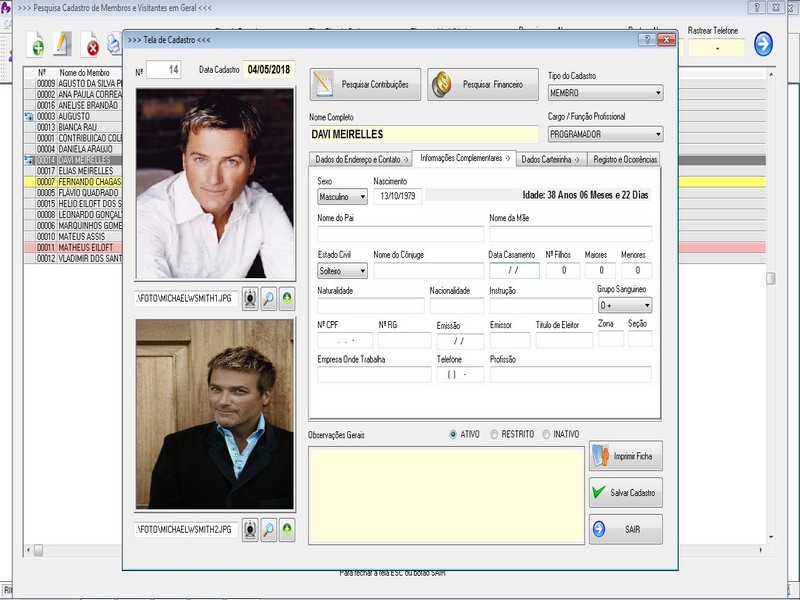
Task: Click the delete member red X icon in toolbar
Action: pos(89,44)
